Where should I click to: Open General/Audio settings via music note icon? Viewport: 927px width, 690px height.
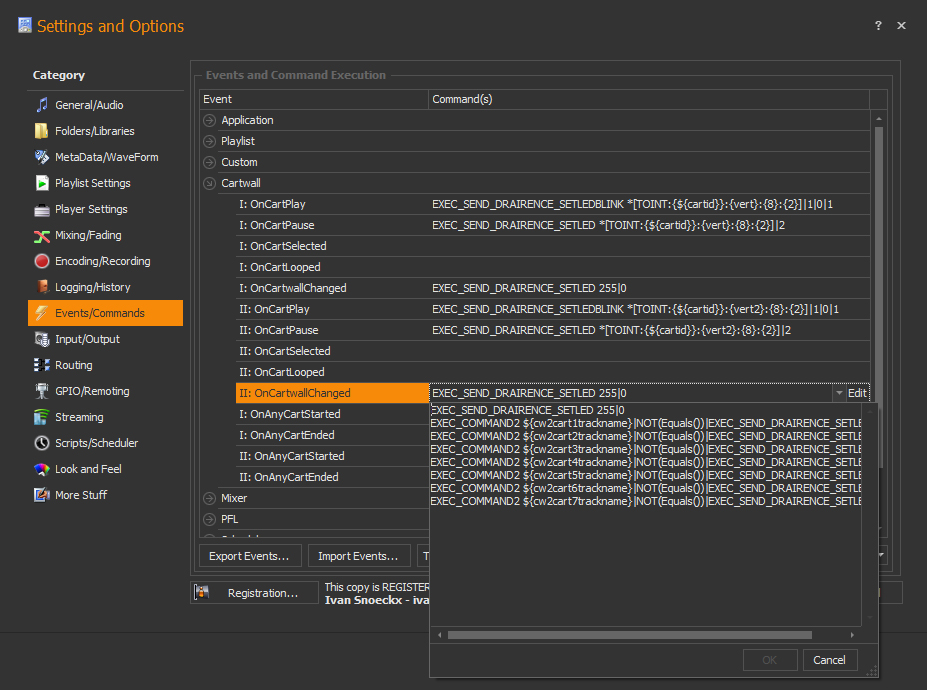[x=41, y=105]
